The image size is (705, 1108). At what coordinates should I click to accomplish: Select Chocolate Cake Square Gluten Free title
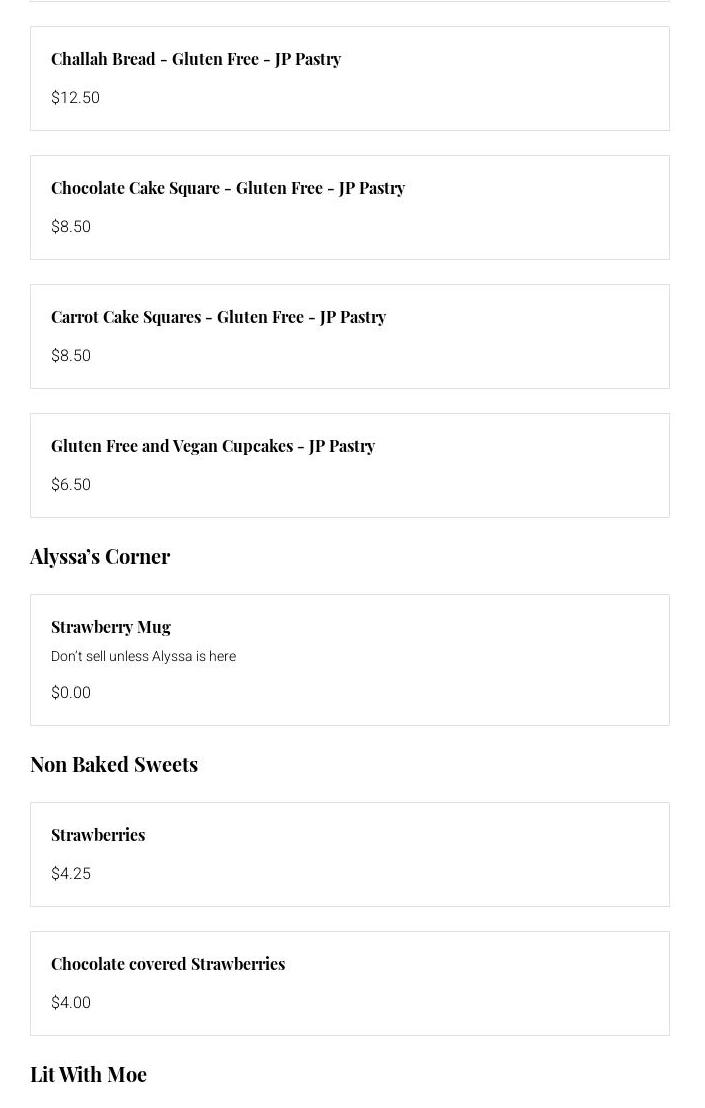tap(228, 188)
